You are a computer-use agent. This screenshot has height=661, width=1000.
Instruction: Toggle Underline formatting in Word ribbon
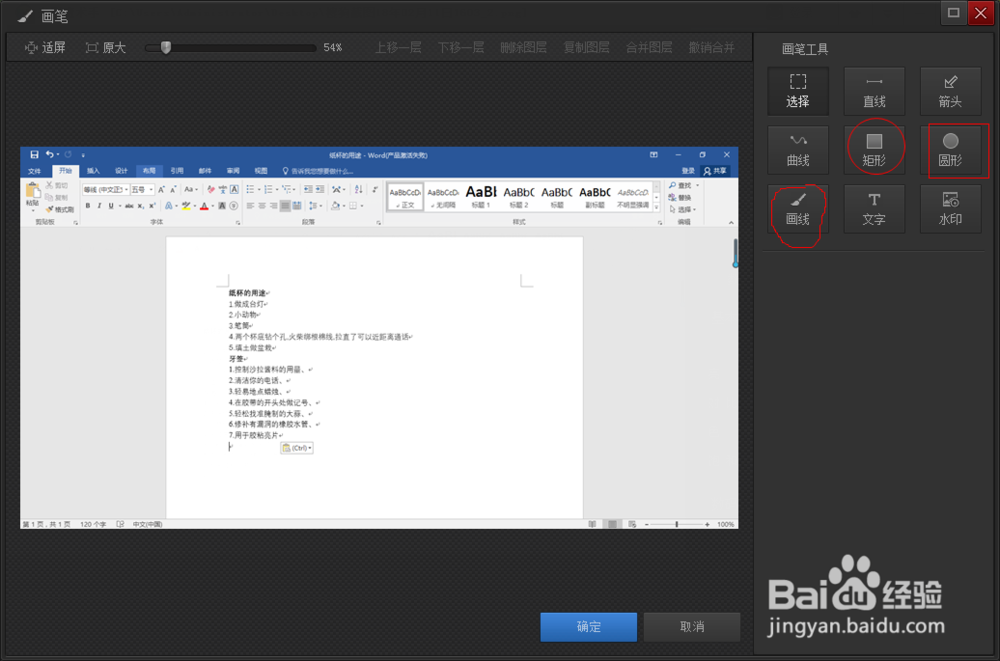[111, 205]
